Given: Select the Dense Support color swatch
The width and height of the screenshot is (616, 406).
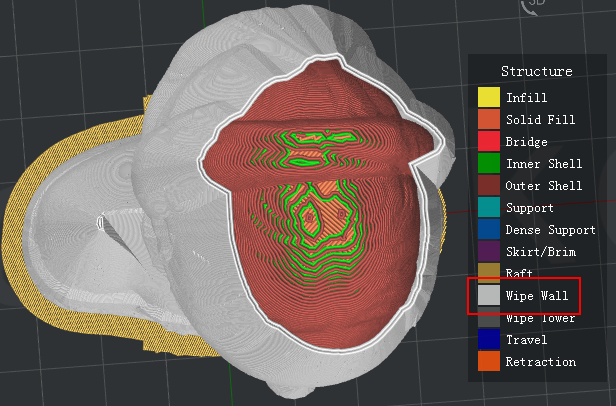Looking at the screenshot, I should [488, 230].
